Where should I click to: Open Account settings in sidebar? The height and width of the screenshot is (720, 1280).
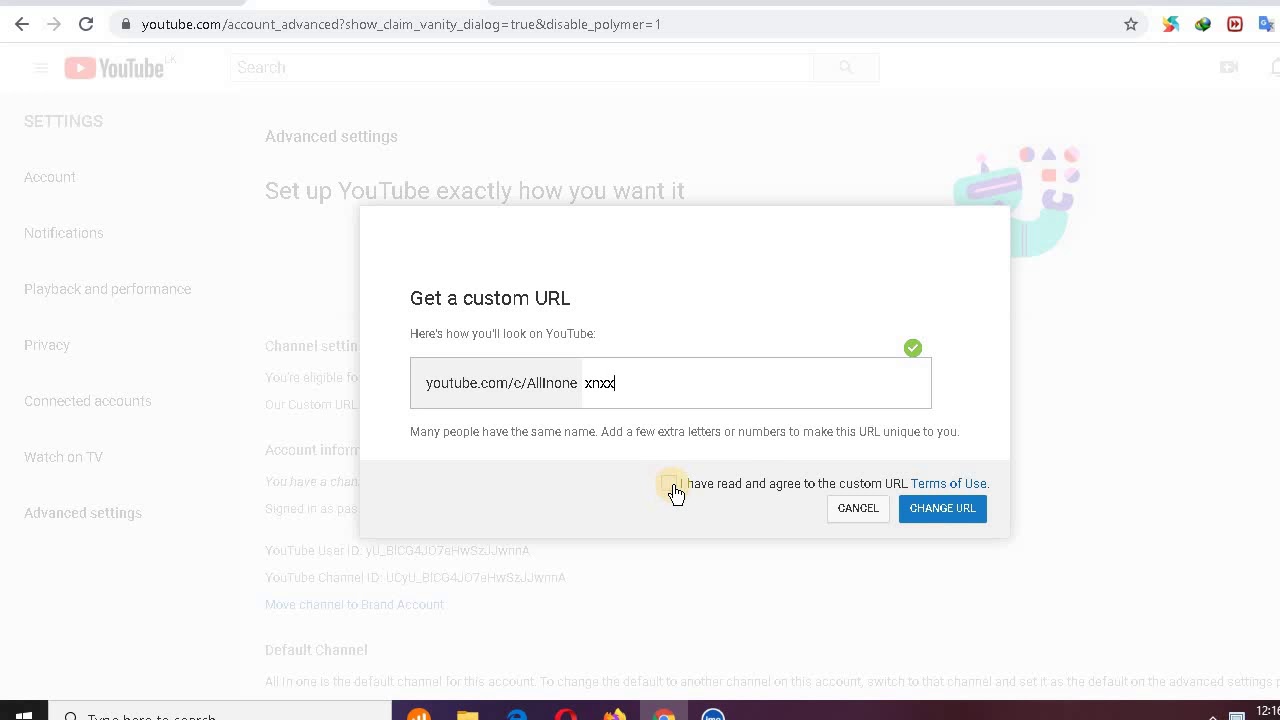click(x=50, y=177)
